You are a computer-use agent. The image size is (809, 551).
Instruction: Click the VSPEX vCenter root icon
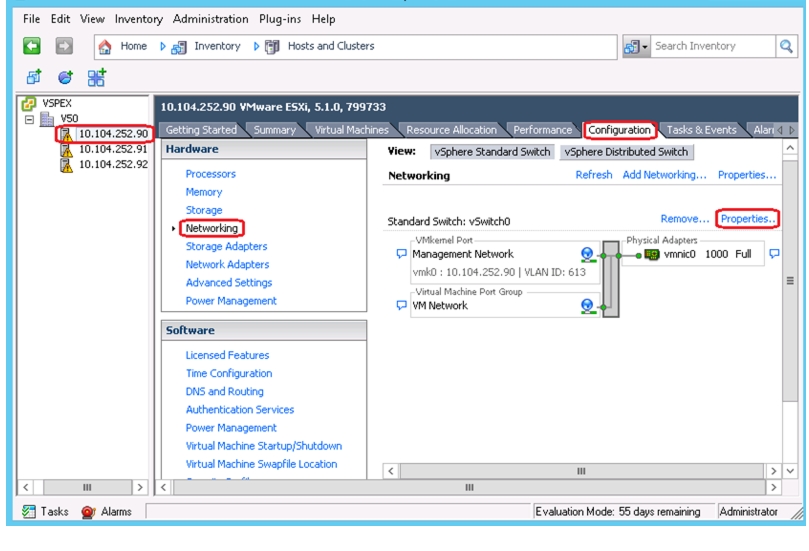28,104
